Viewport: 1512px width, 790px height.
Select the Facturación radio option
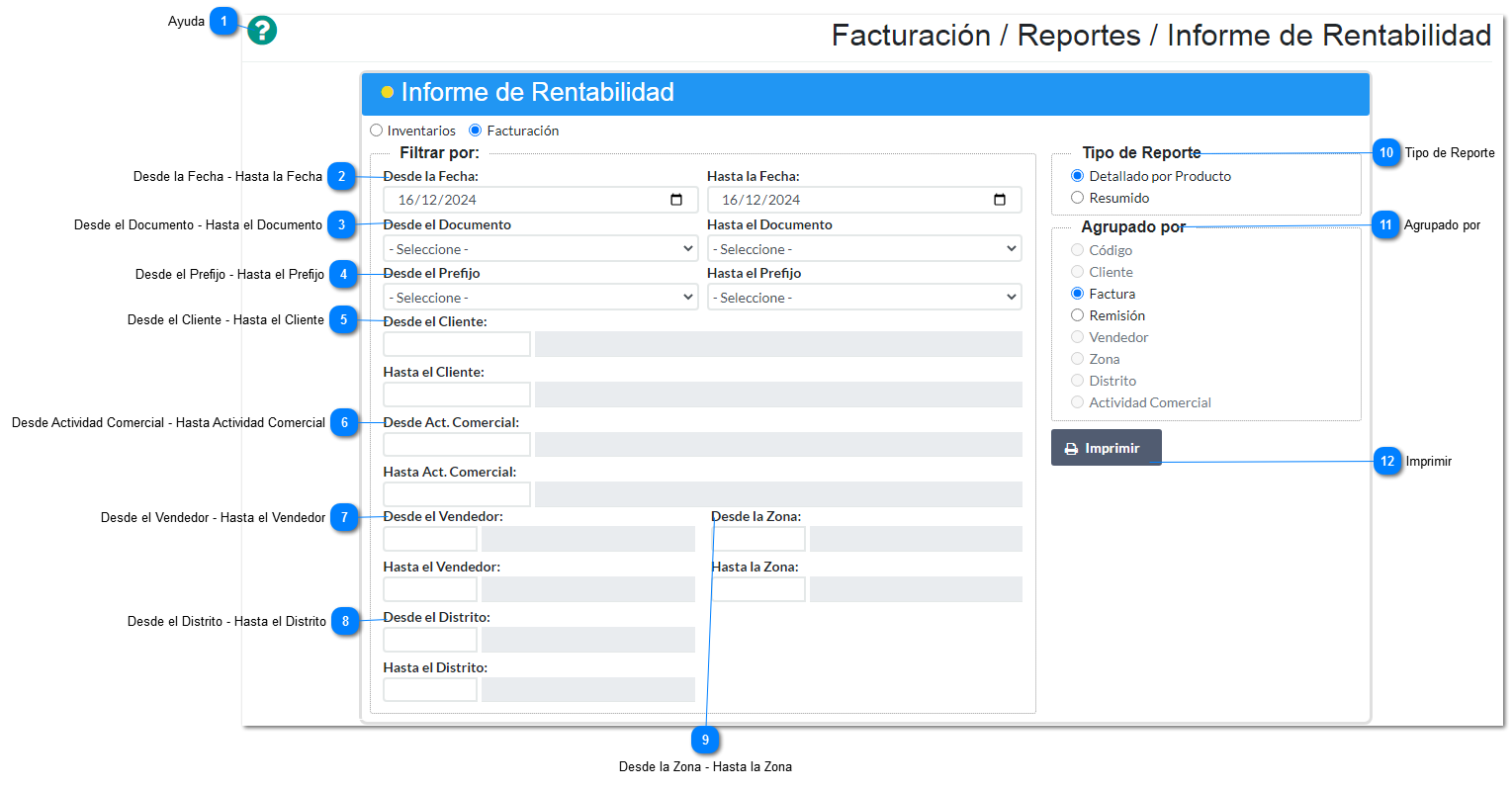pyautogui.click(x=475, y=131)
